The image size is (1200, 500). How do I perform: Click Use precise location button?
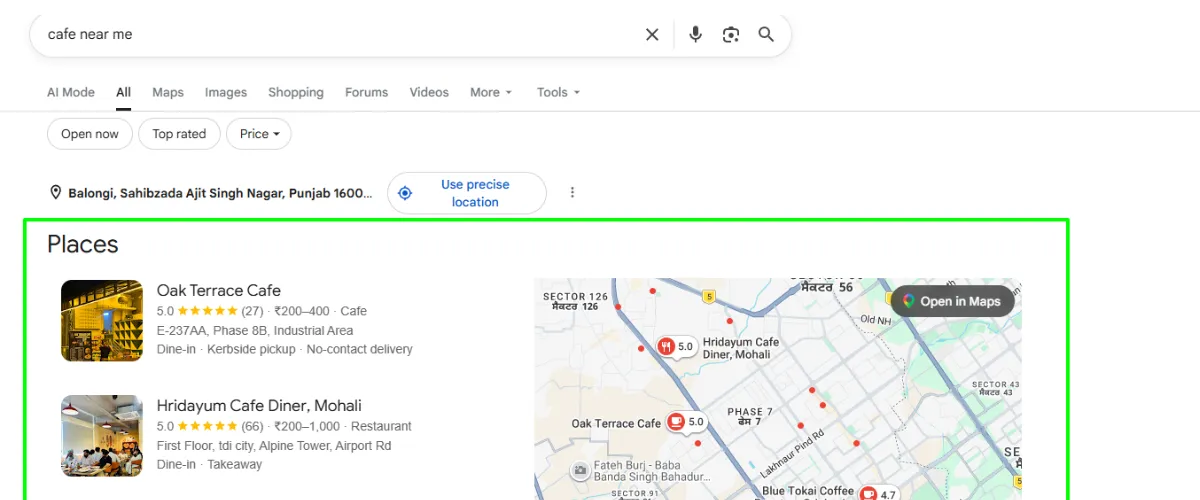pyautogui.click(x=467, y=193)
